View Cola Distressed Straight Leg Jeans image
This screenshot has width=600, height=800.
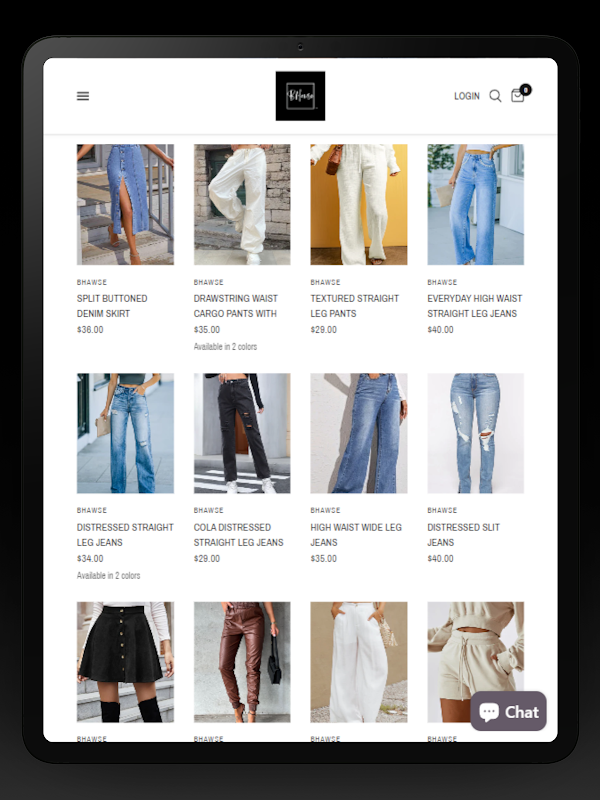tap(242, 433)
